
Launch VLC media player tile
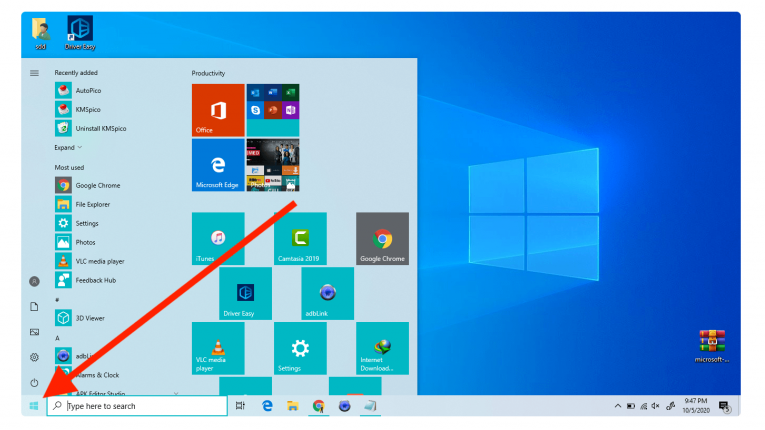(218, 348)
